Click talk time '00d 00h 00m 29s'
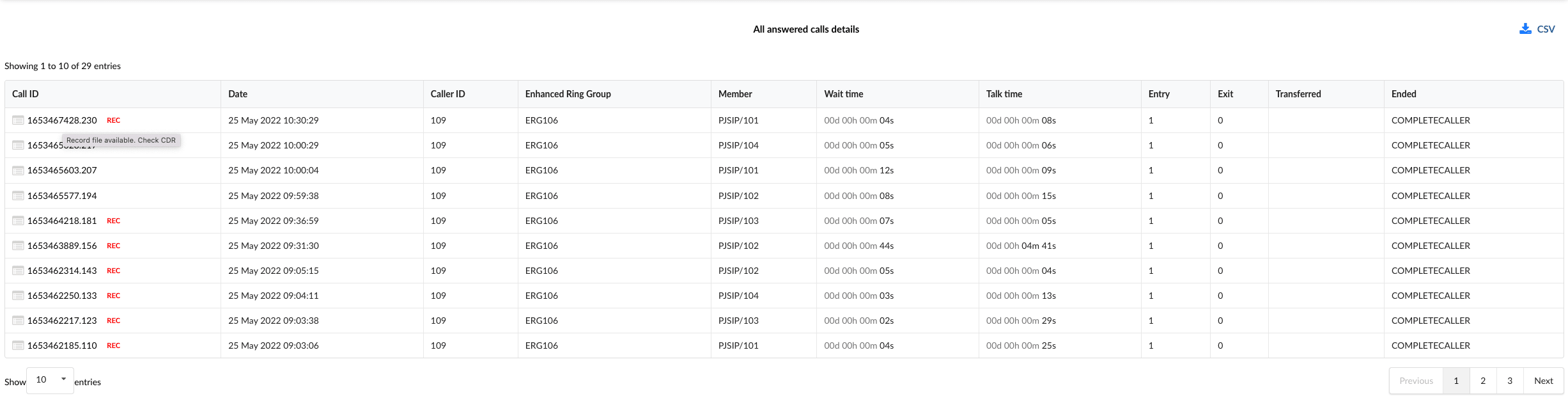 click(x=1021, y=321)
